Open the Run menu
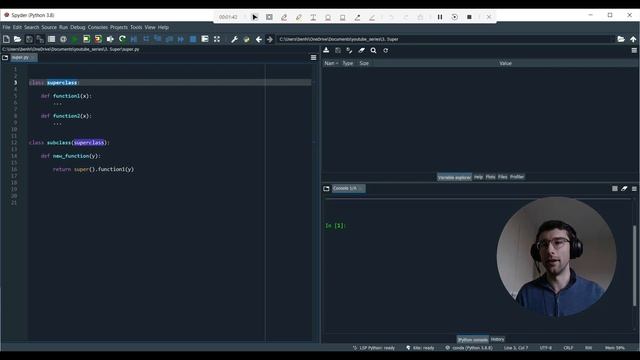Screen dimensions: 640x360 click(x=63, y=27)
